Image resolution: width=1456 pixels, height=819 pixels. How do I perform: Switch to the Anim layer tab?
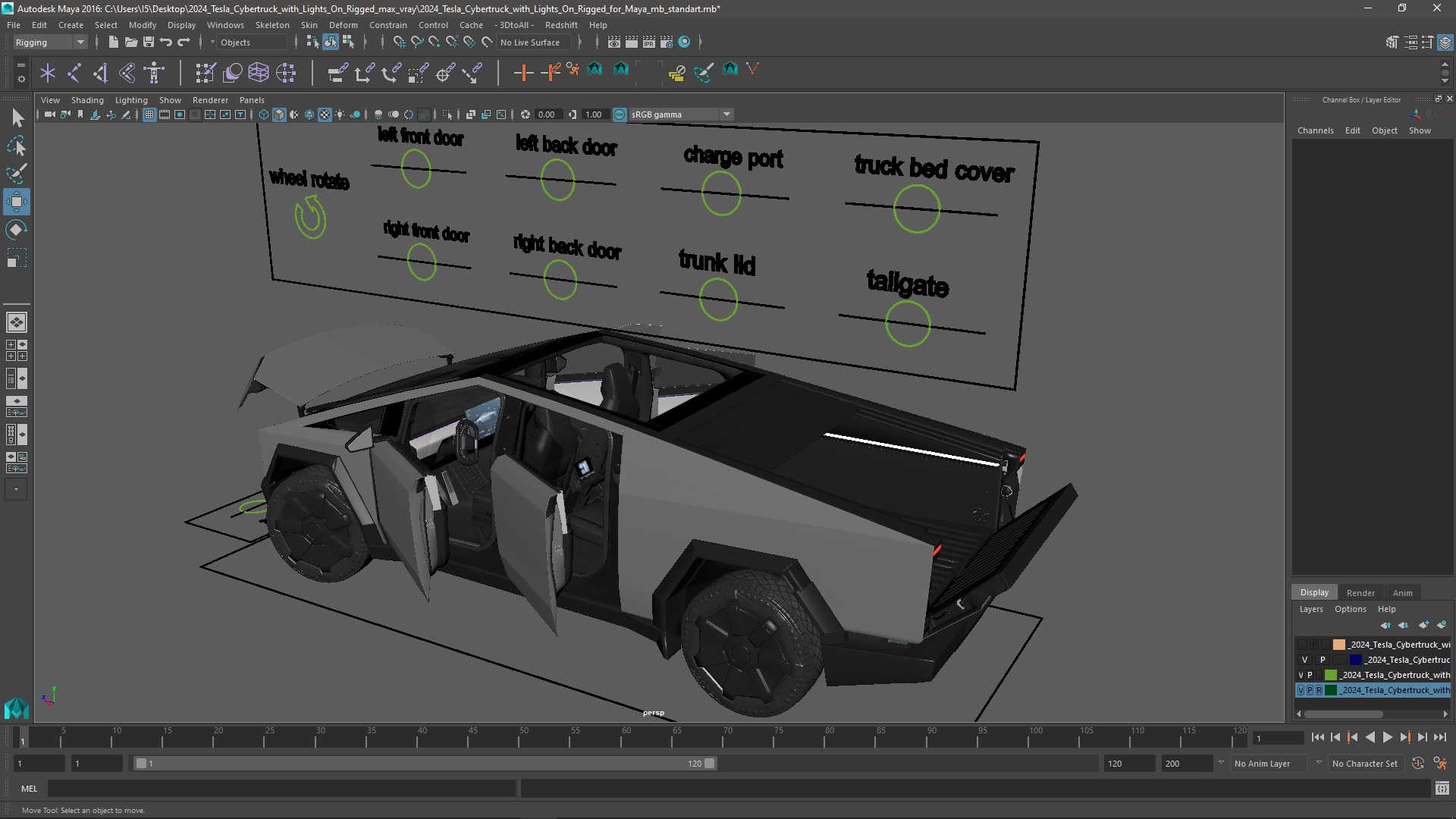tap(1402, 593)
